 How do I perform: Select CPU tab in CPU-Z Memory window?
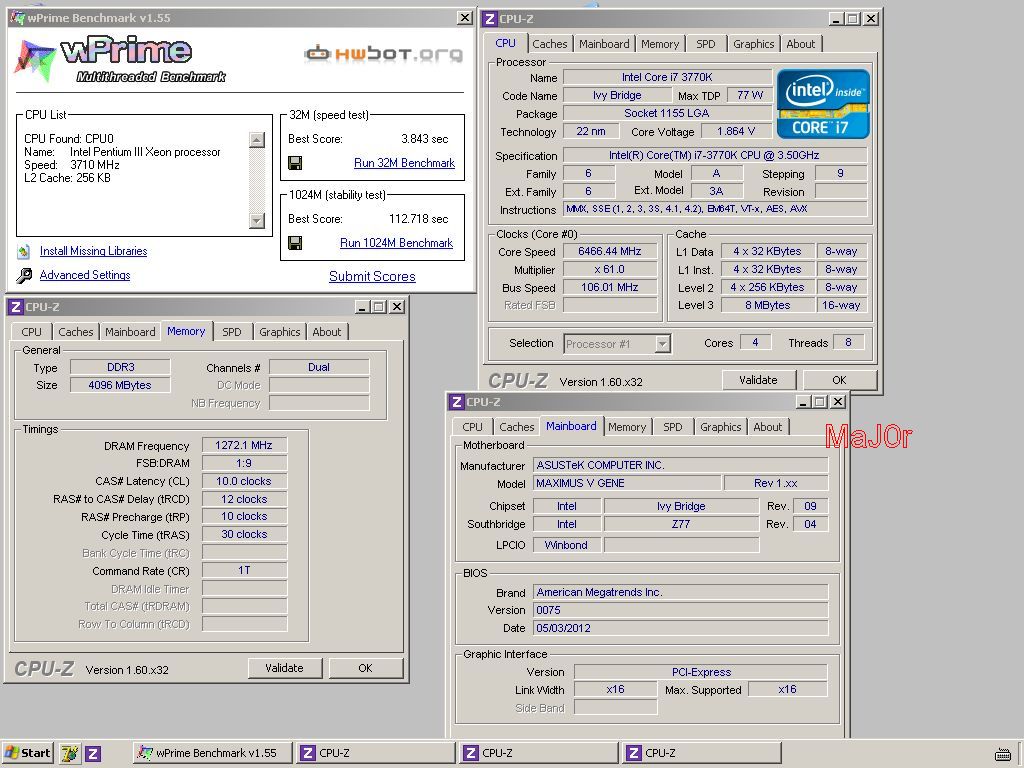point(31,332)
